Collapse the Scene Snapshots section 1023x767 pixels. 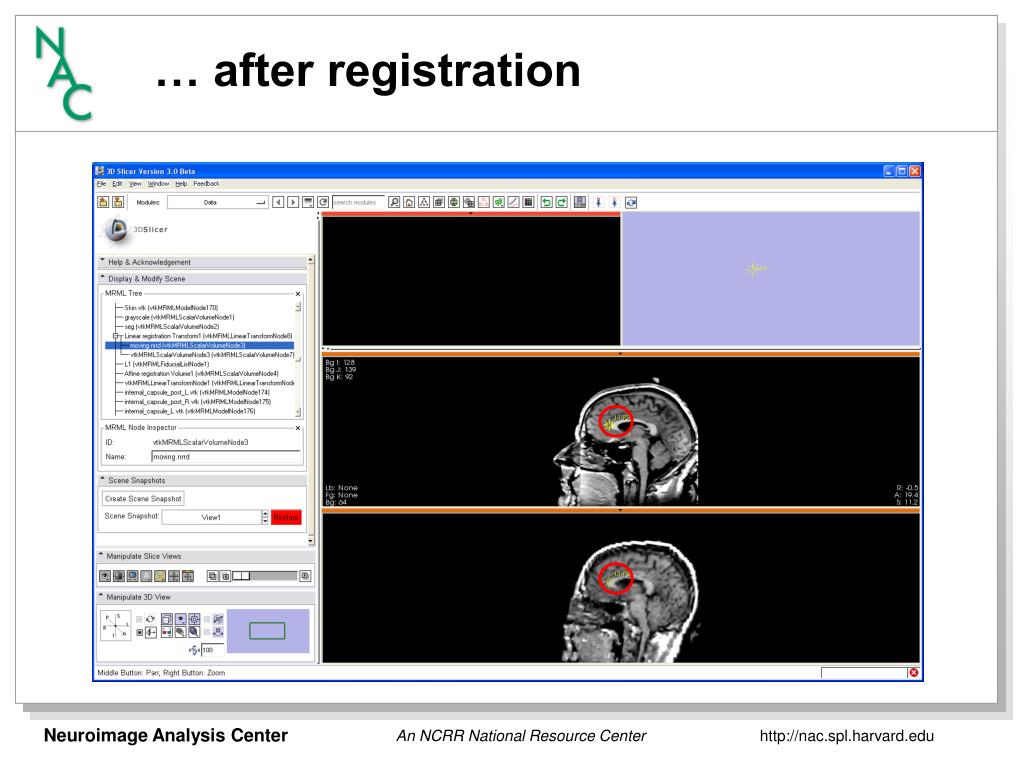point(202,480)
